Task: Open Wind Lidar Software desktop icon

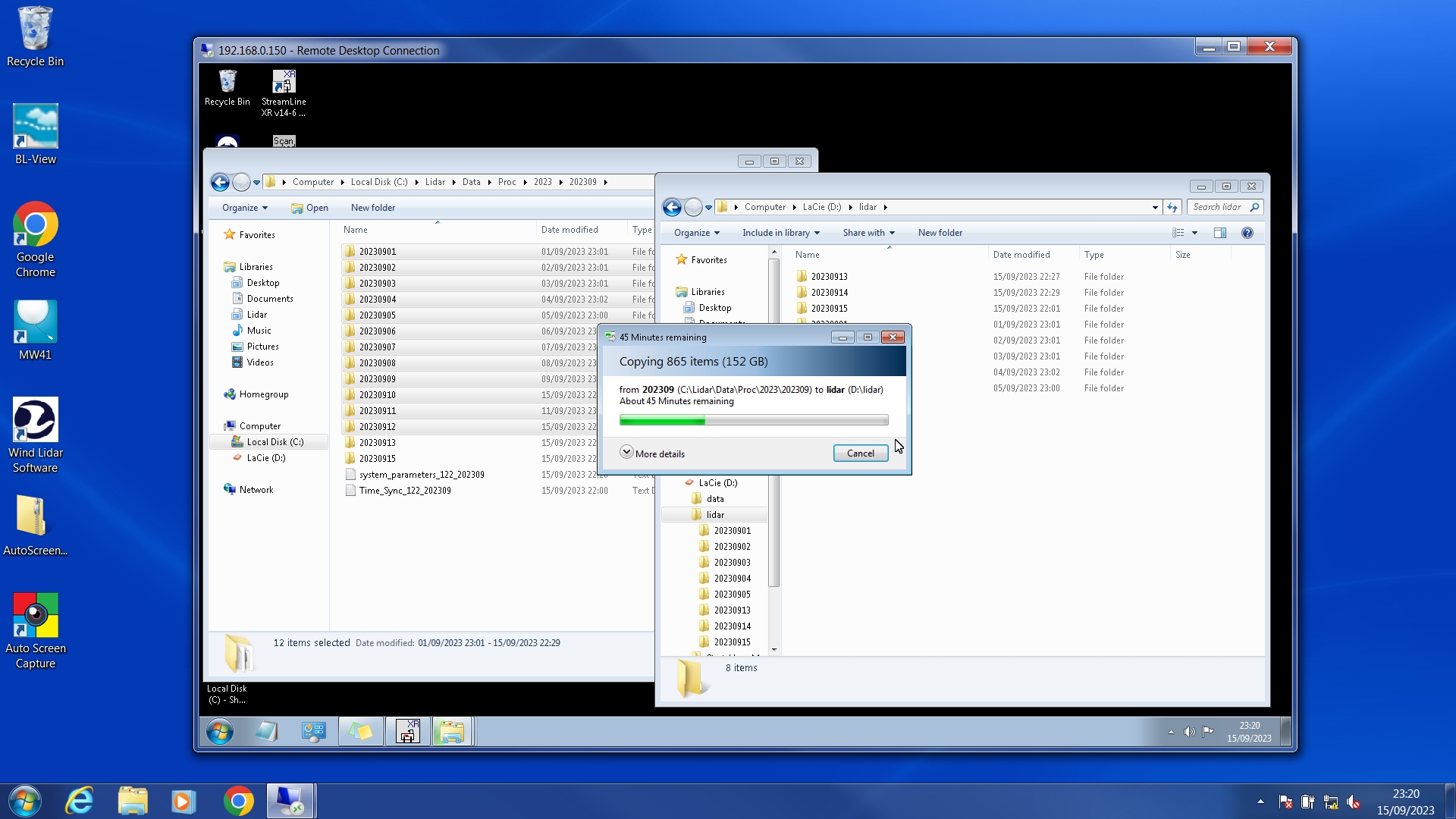Action: (x=35, y=435)
